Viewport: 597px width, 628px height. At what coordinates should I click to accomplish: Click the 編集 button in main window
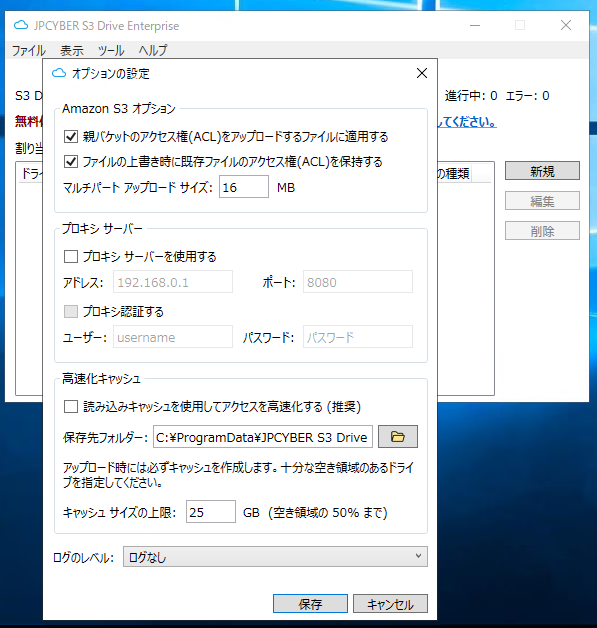pyautogui.click(x=542, y=201)
